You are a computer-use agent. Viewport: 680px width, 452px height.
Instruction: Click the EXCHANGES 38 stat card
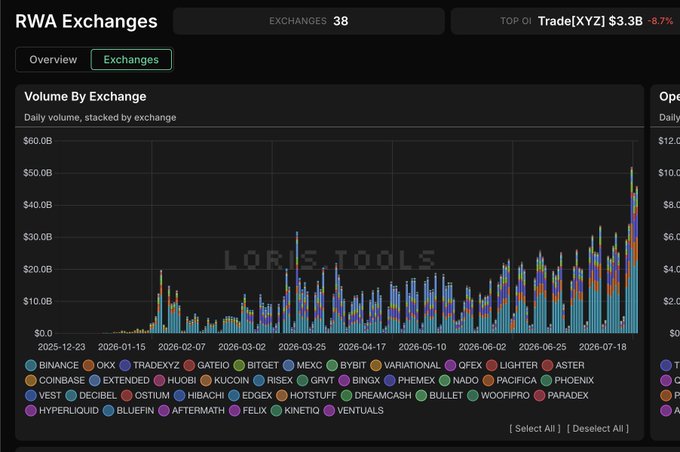[309, 21]
